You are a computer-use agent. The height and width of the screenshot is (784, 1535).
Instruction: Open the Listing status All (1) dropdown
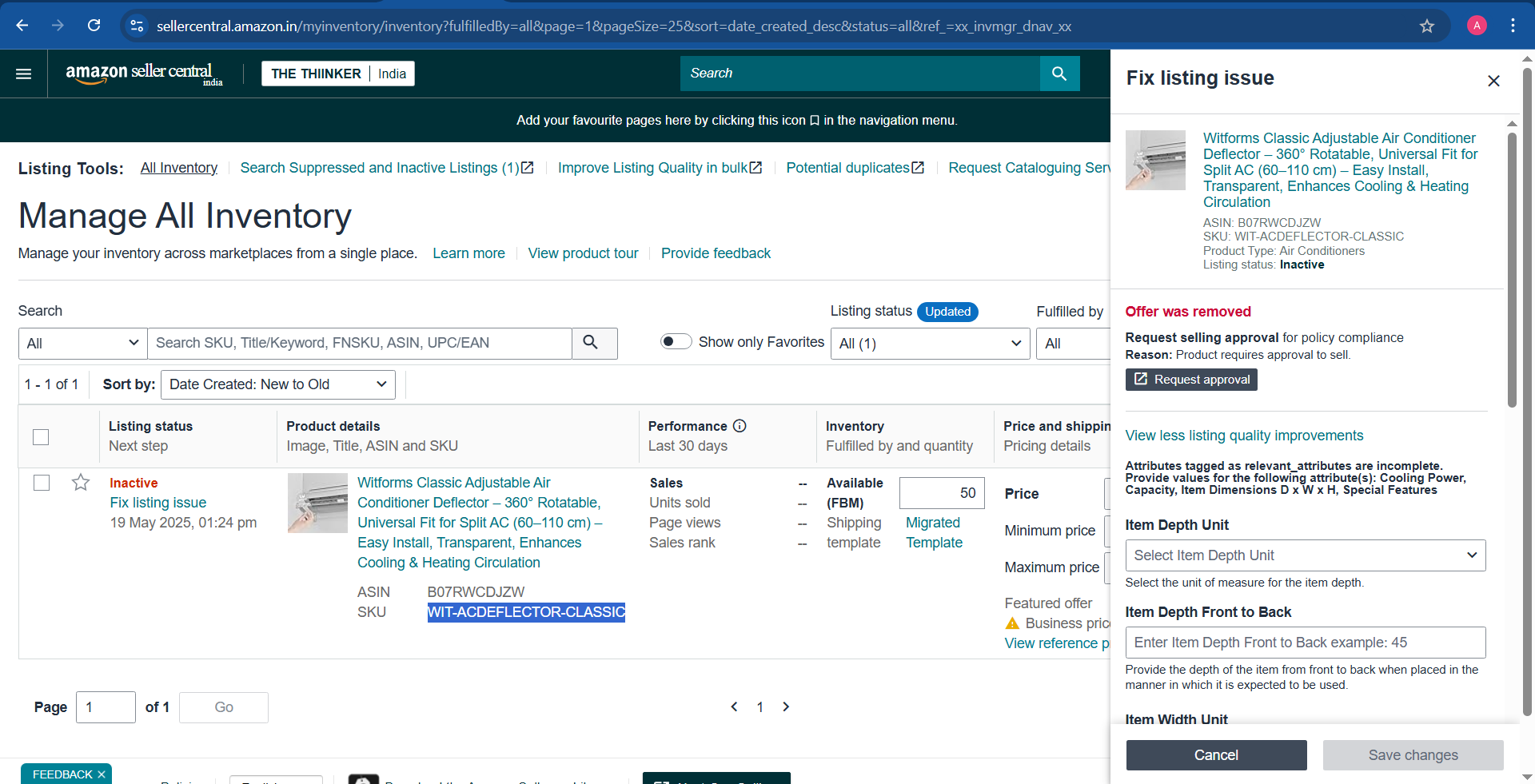coord(930,344)
